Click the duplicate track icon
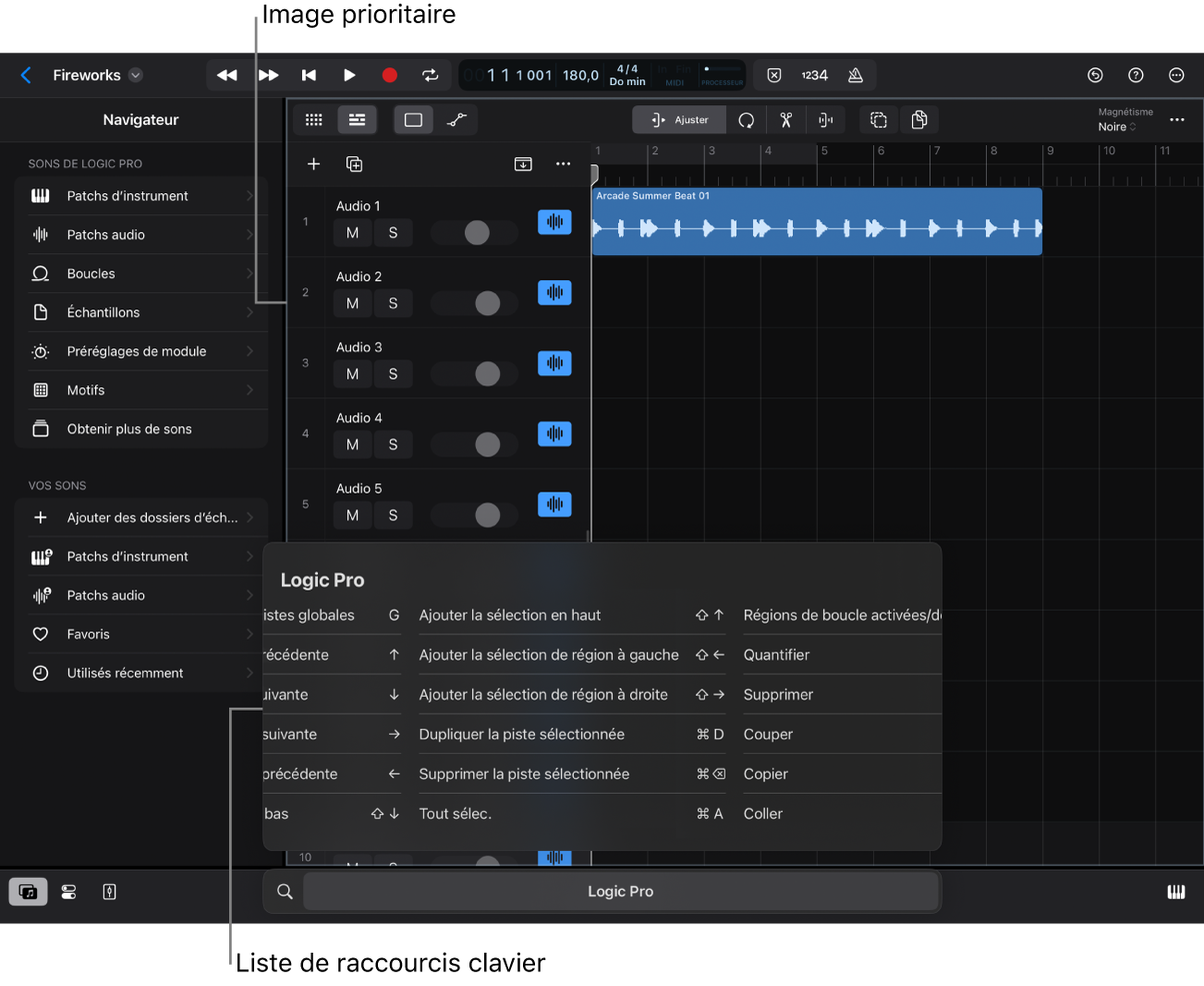1204x986 pixels. point(354,164)
